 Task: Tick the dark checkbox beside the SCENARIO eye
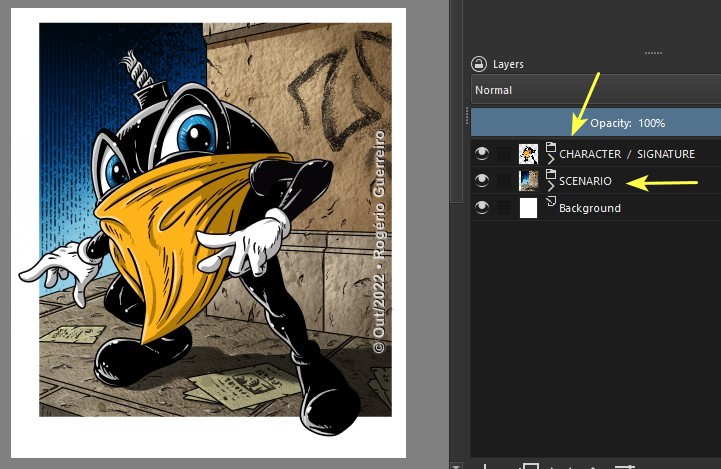coord(504,180)
